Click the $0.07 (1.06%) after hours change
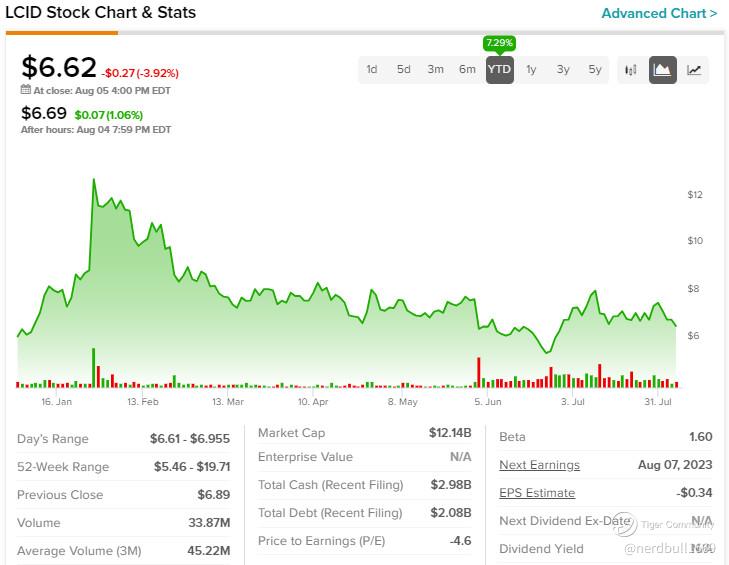Screen dimensions: 729x565 pos(109,115)
